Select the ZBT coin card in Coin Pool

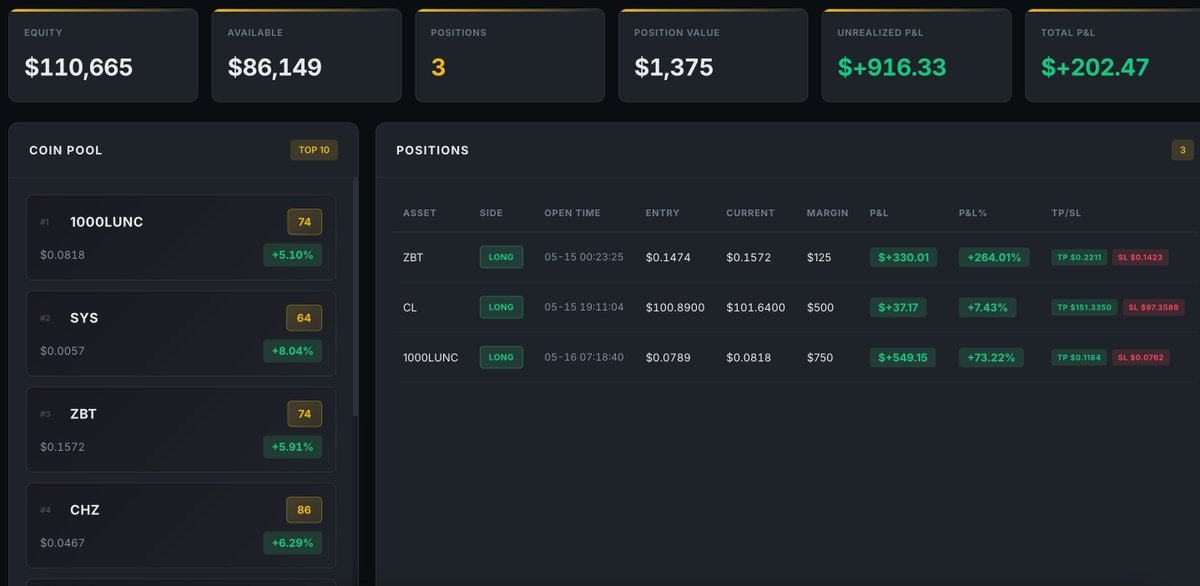(x=181, y=429)
